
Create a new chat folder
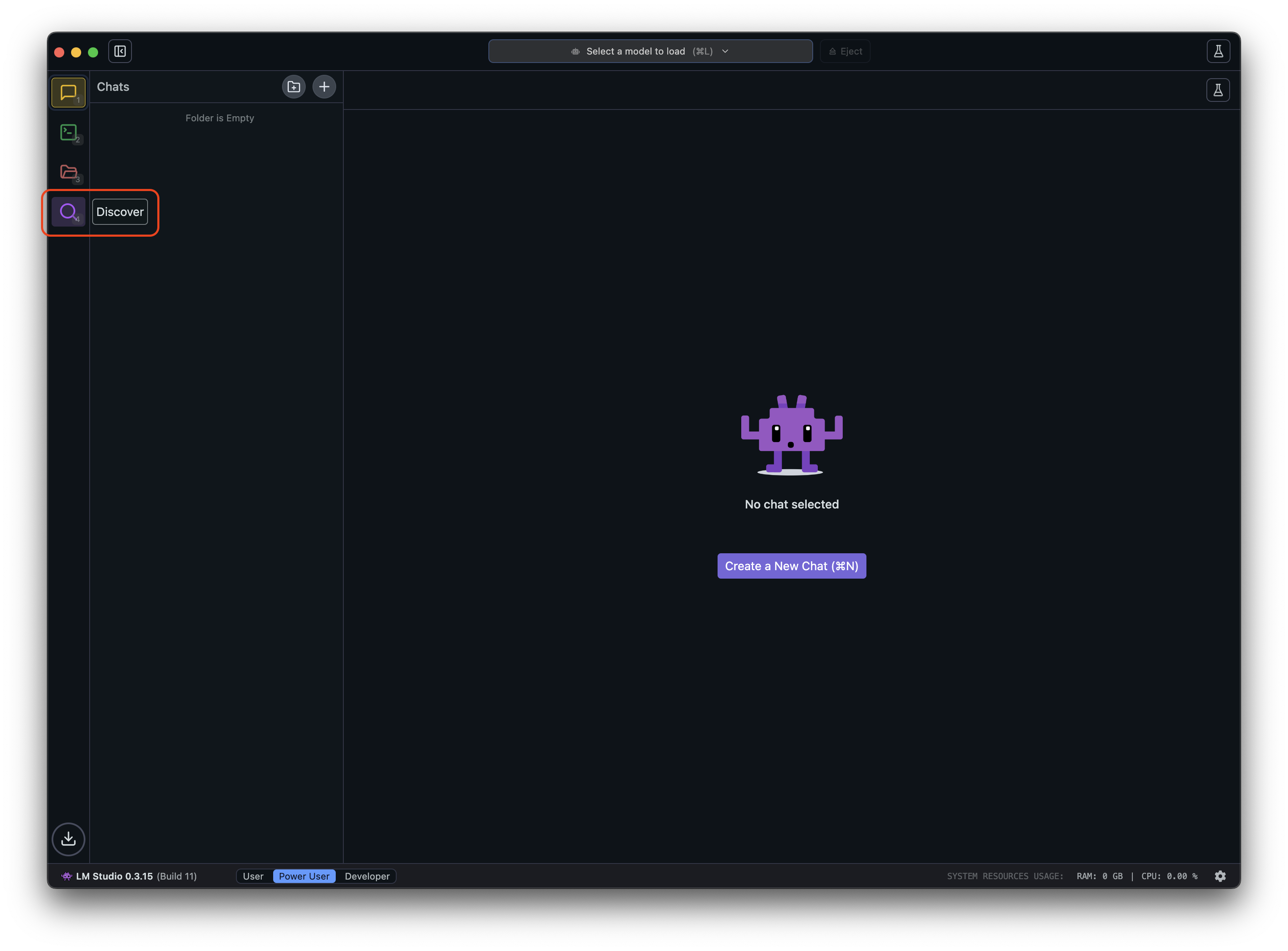(293, 87)
